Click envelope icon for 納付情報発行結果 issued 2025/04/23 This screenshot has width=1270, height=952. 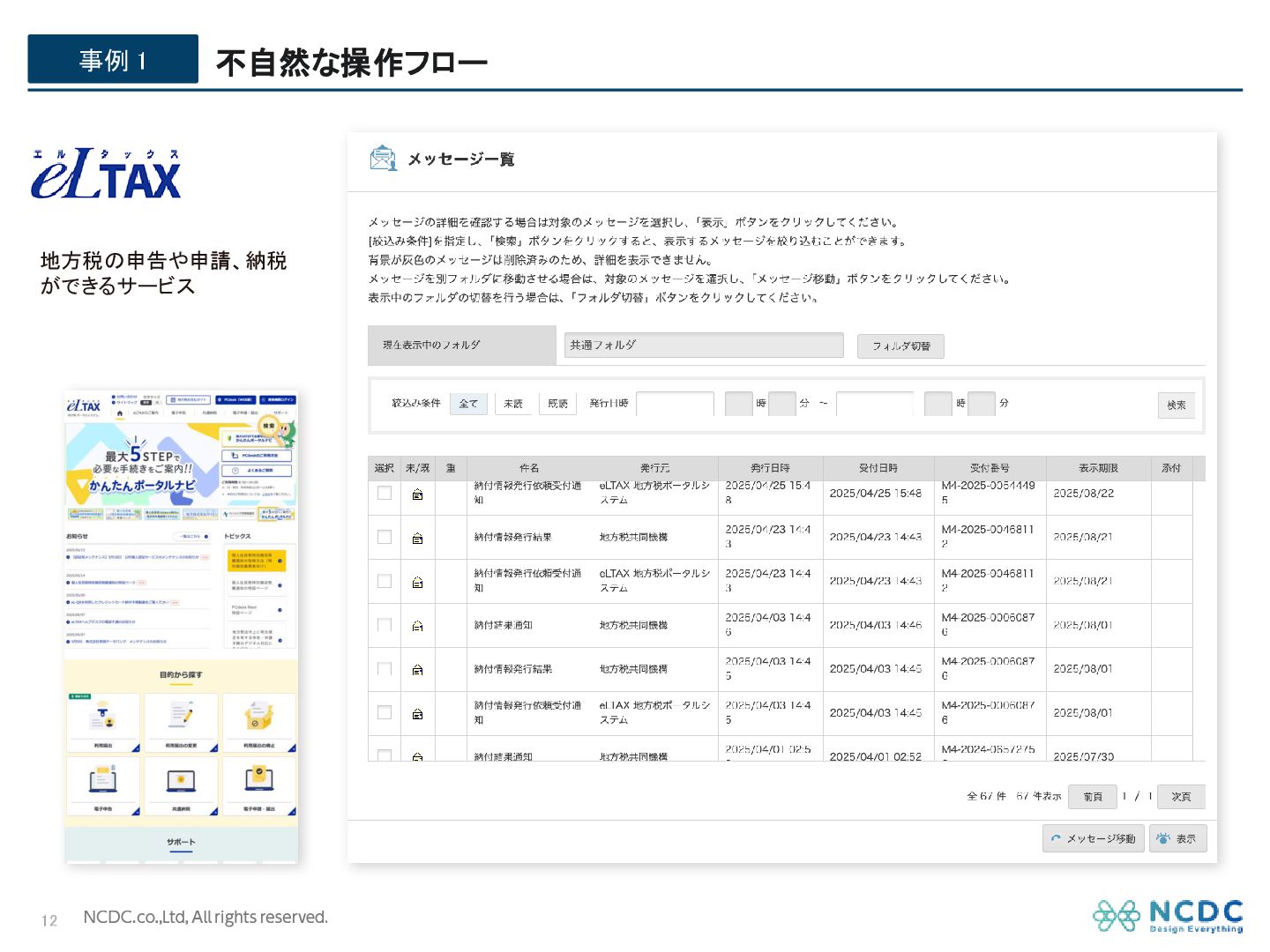(x=418, y=538)
